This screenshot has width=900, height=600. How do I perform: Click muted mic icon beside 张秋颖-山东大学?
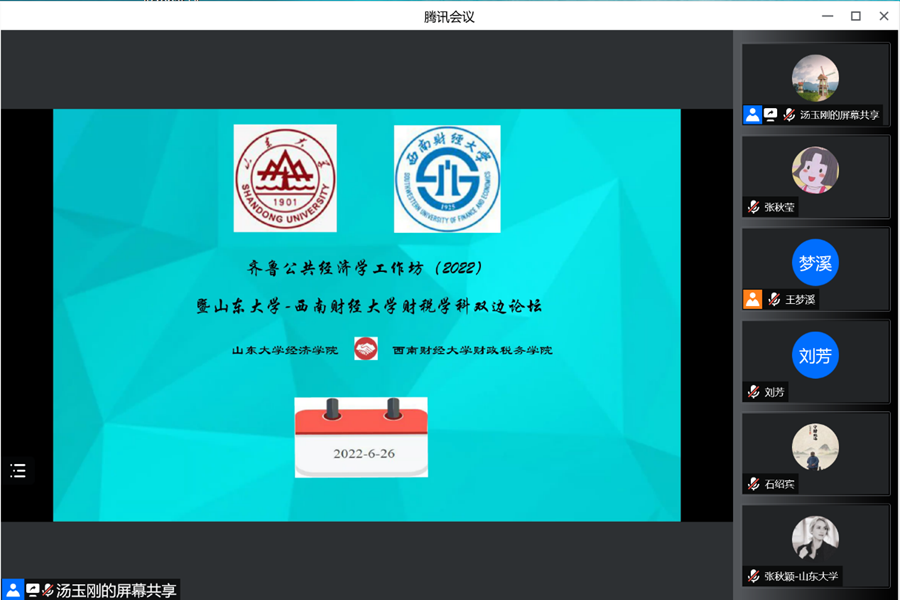click(x=754, y=576)
